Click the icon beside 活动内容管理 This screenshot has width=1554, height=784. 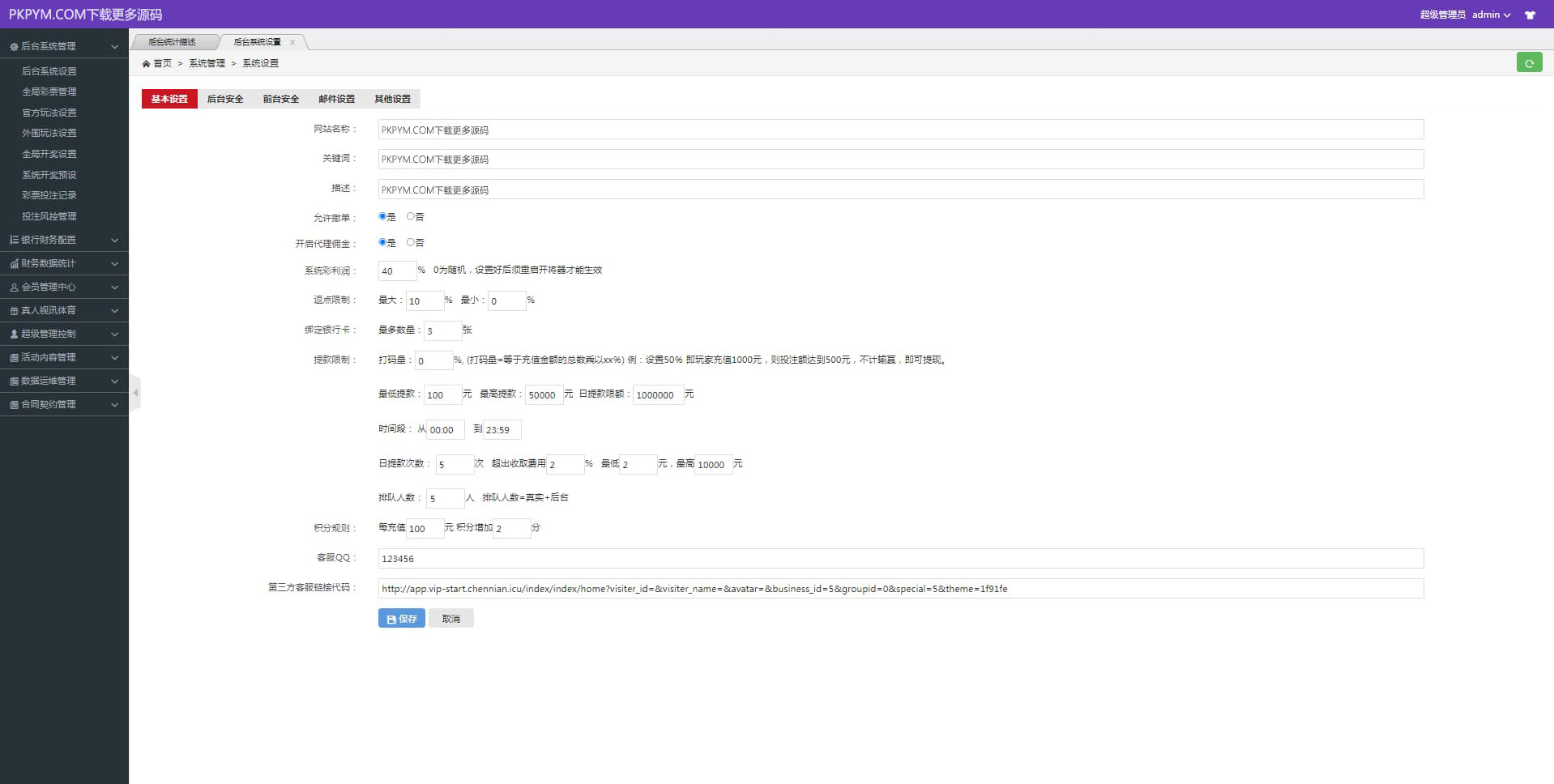click(14, 357)
